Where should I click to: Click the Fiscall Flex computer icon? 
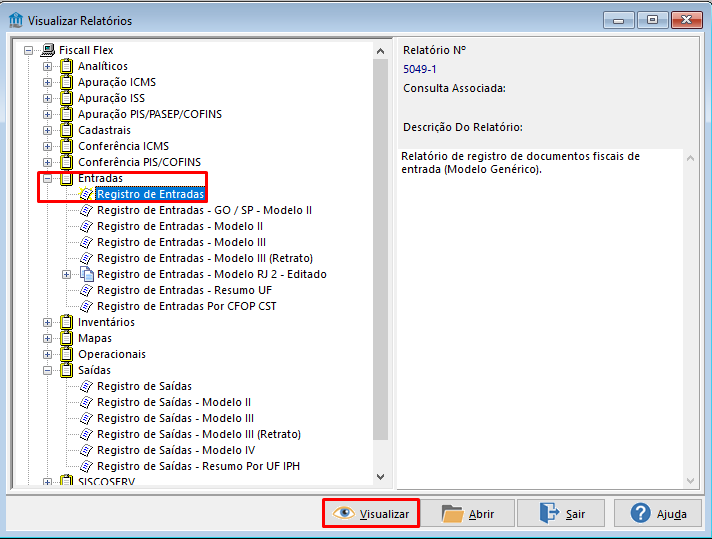pos(48,50)
